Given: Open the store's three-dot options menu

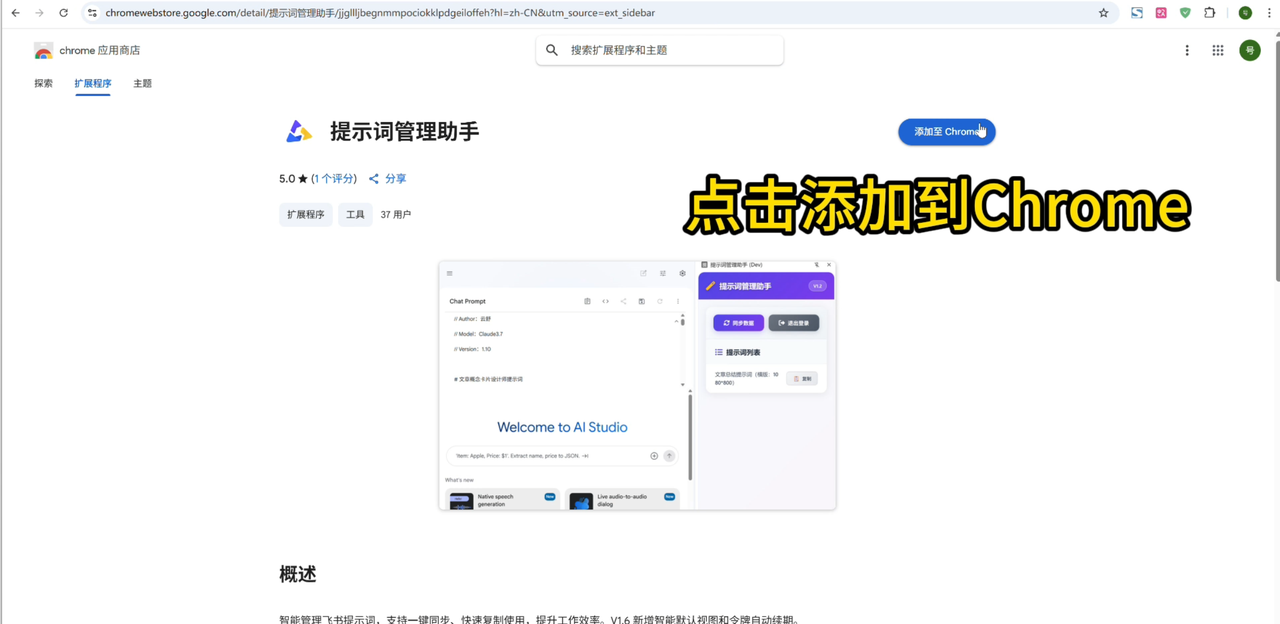Looking at the screenshot, I should (1187, 50).
